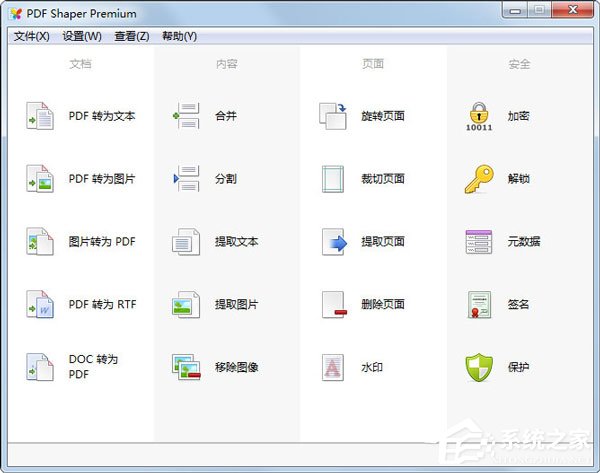This screenshot has height=473, width=600.
Task: Choose the 水印 watermark icon
Action: [333, 367]
